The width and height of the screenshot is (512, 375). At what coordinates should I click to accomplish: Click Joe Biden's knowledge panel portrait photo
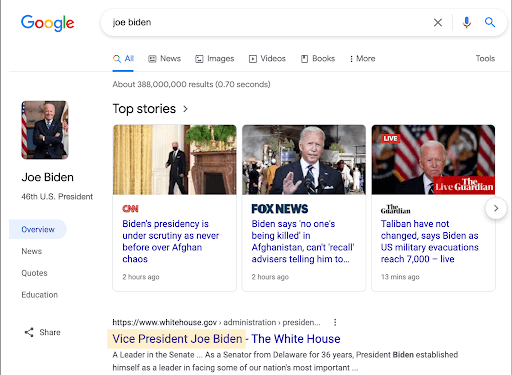[x=45, y=130]
